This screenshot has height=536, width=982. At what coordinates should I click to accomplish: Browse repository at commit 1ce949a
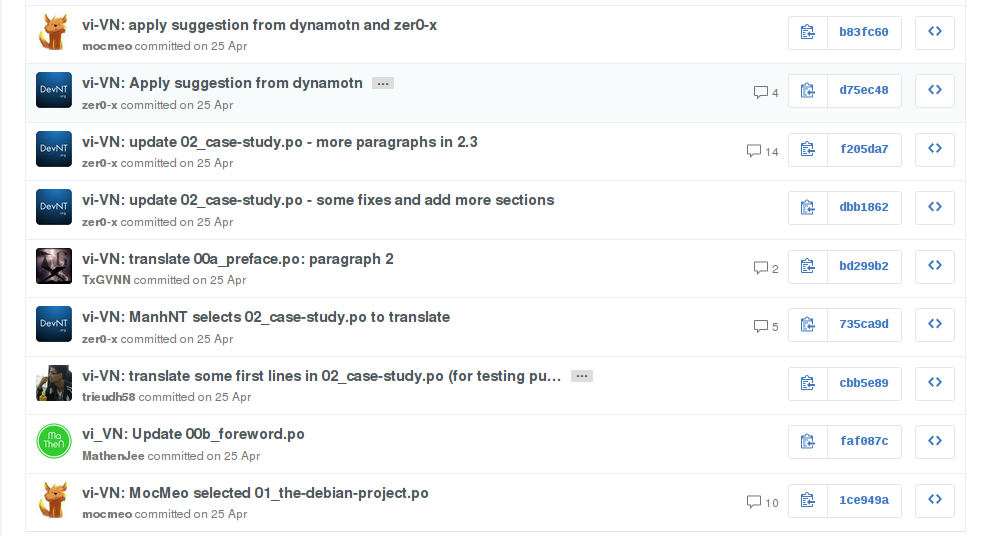935,501
